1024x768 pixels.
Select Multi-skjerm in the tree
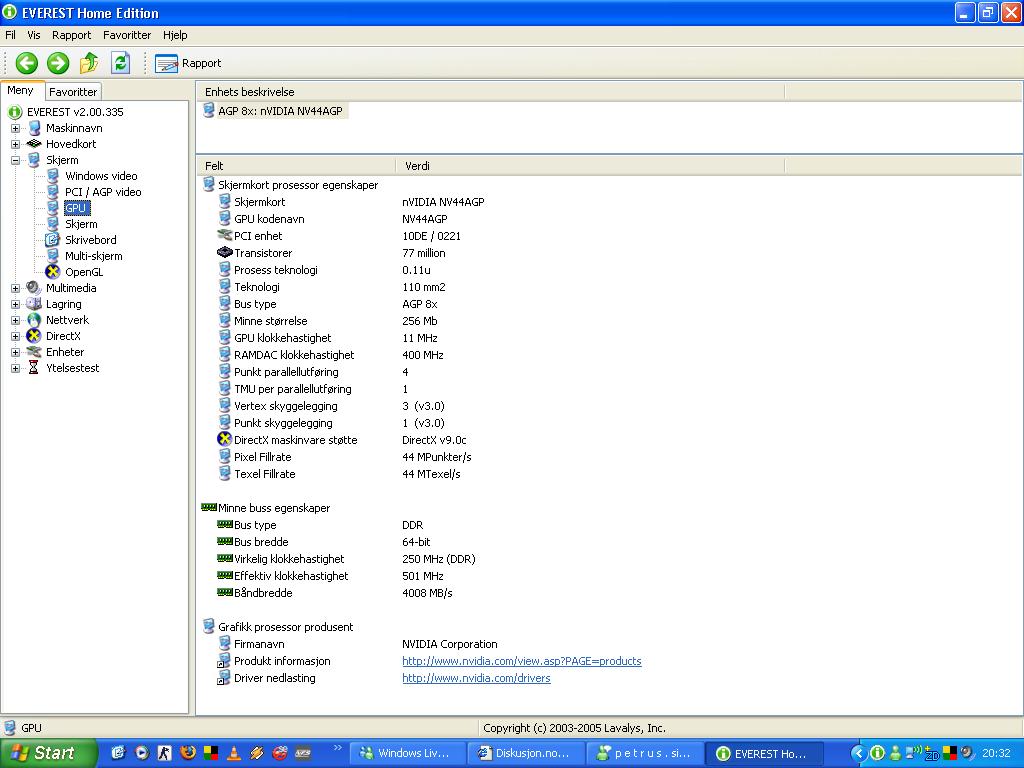tap(93, 256)
